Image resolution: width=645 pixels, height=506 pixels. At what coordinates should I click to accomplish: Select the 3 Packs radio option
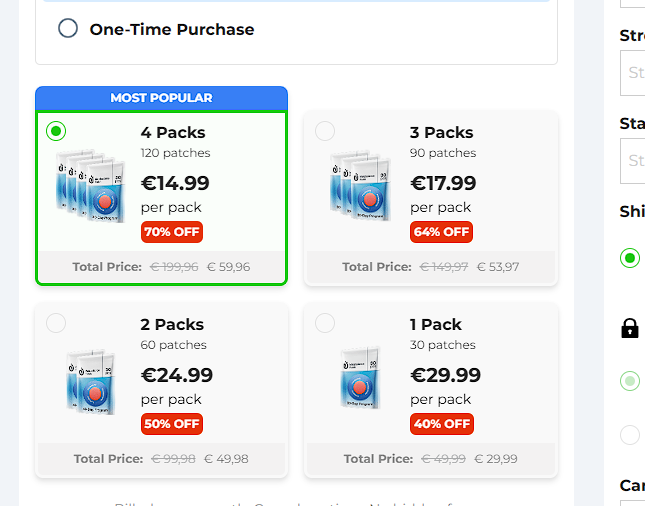(325, 131)
